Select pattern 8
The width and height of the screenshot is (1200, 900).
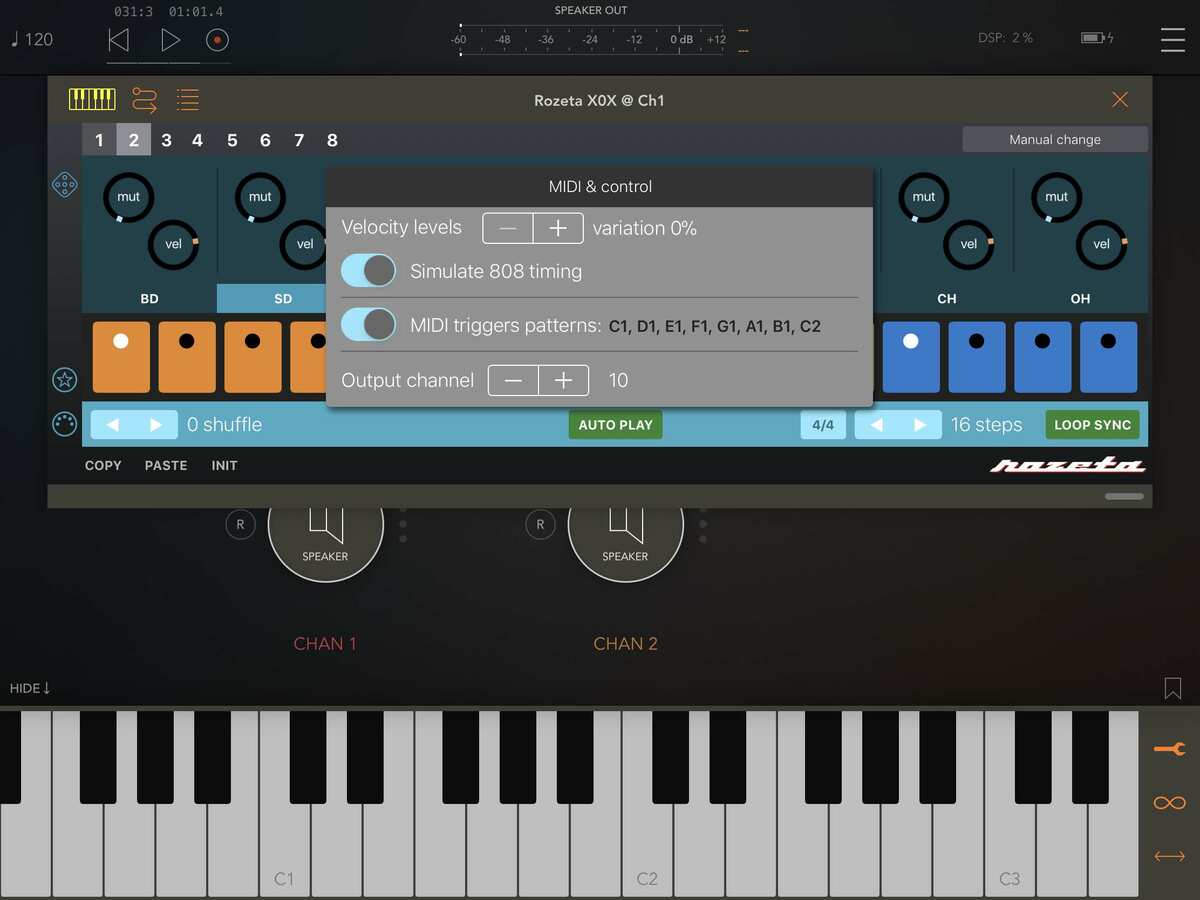332,140
